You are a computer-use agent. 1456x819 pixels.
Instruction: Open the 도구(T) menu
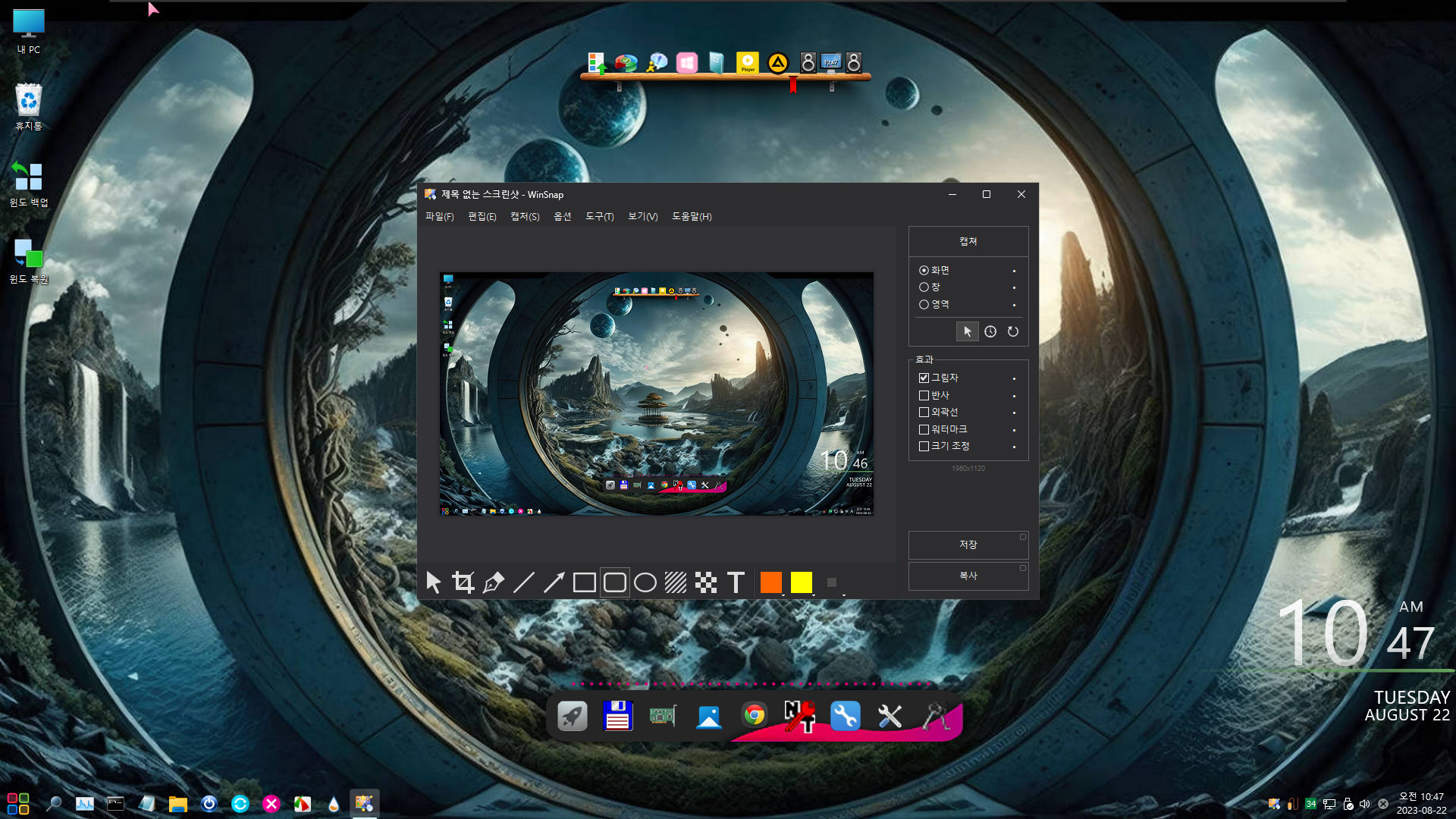[599, 217]
